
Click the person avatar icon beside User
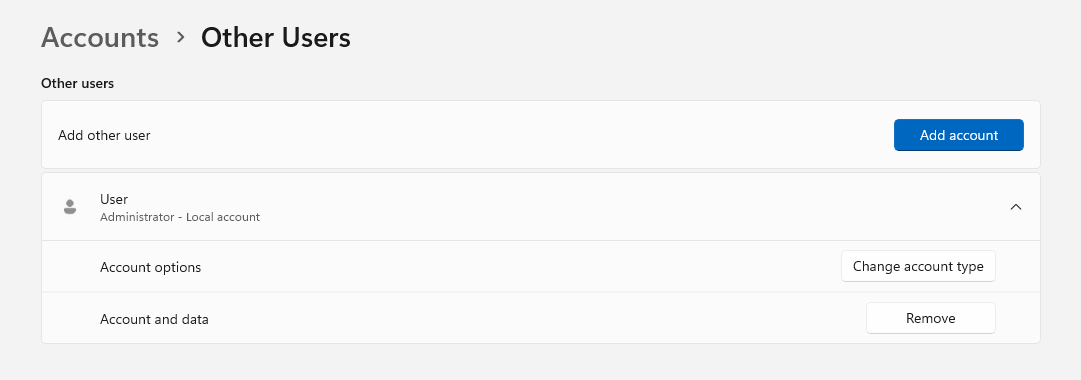coord(70,207)
